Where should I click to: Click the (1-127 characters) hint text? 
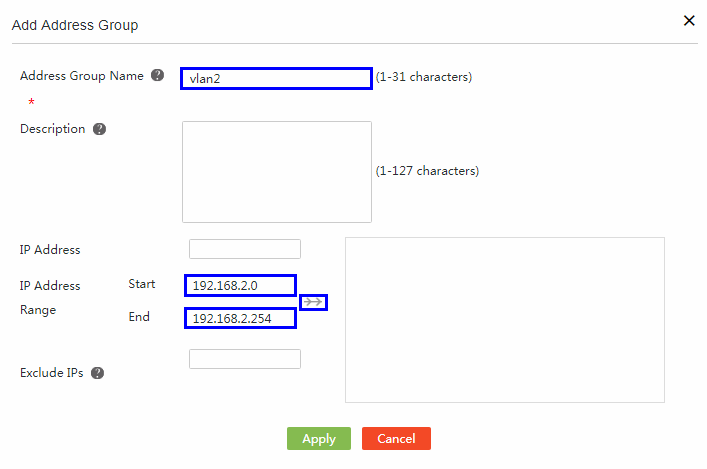(x=427, y=171)
